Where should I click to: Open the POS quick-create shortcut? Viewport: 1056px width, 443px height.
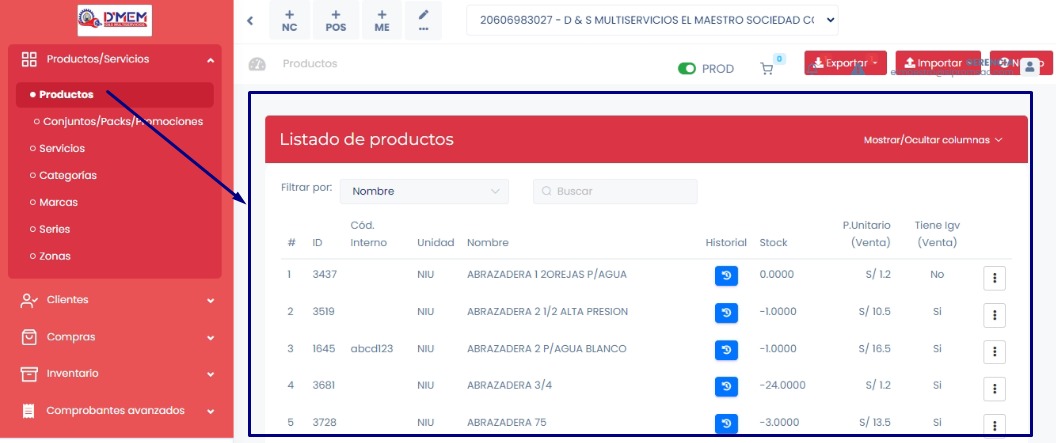click(x=336, y=20)
